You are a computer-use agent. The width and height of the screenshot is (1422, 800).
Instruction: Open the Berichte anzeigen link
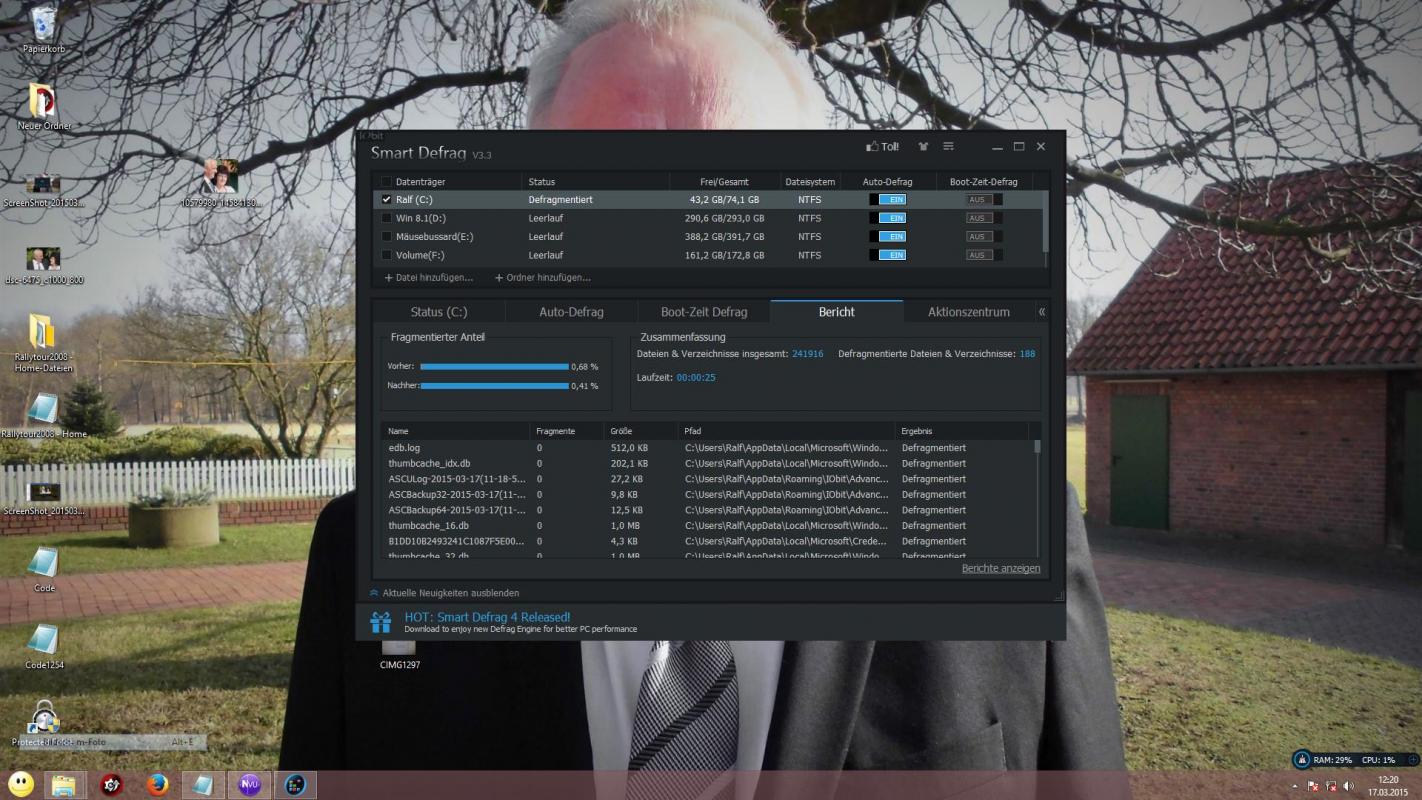(x=1001, y=568)
